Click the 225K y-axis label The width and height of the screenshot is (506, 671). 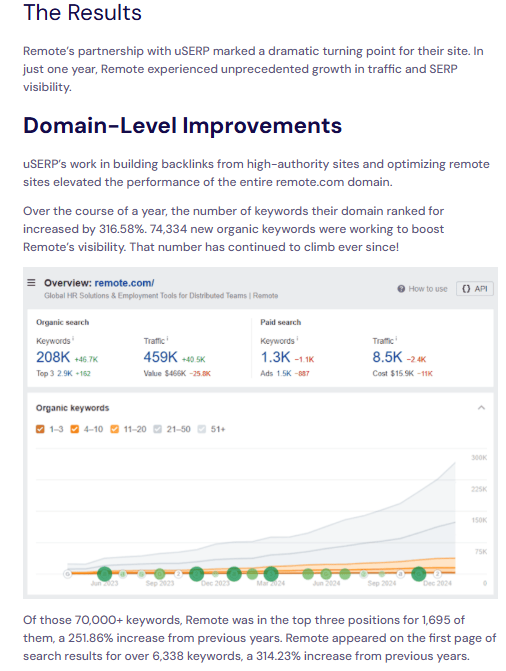click(x=479, y=489)
